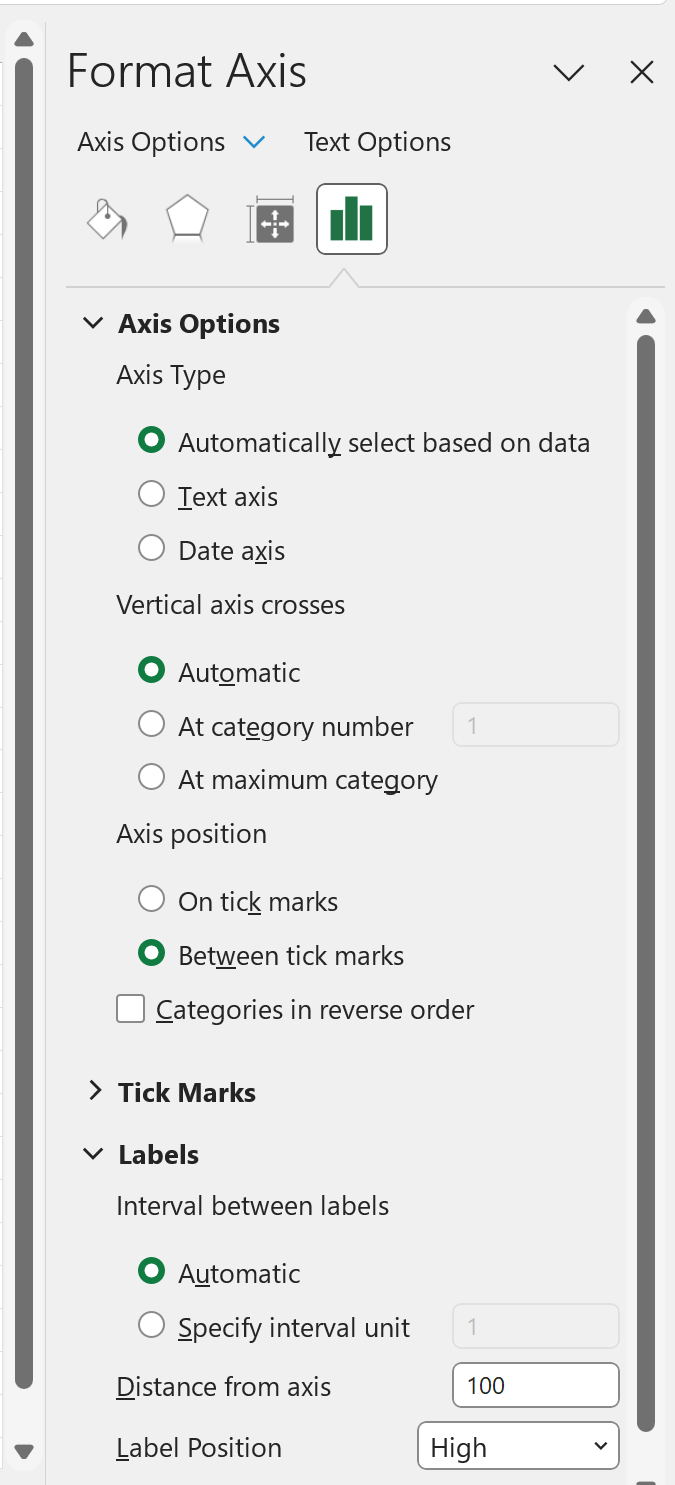The width and height of the screenshot is (675, 1485).
Task: Open Size & Properties settings
Action: (269, 218)
